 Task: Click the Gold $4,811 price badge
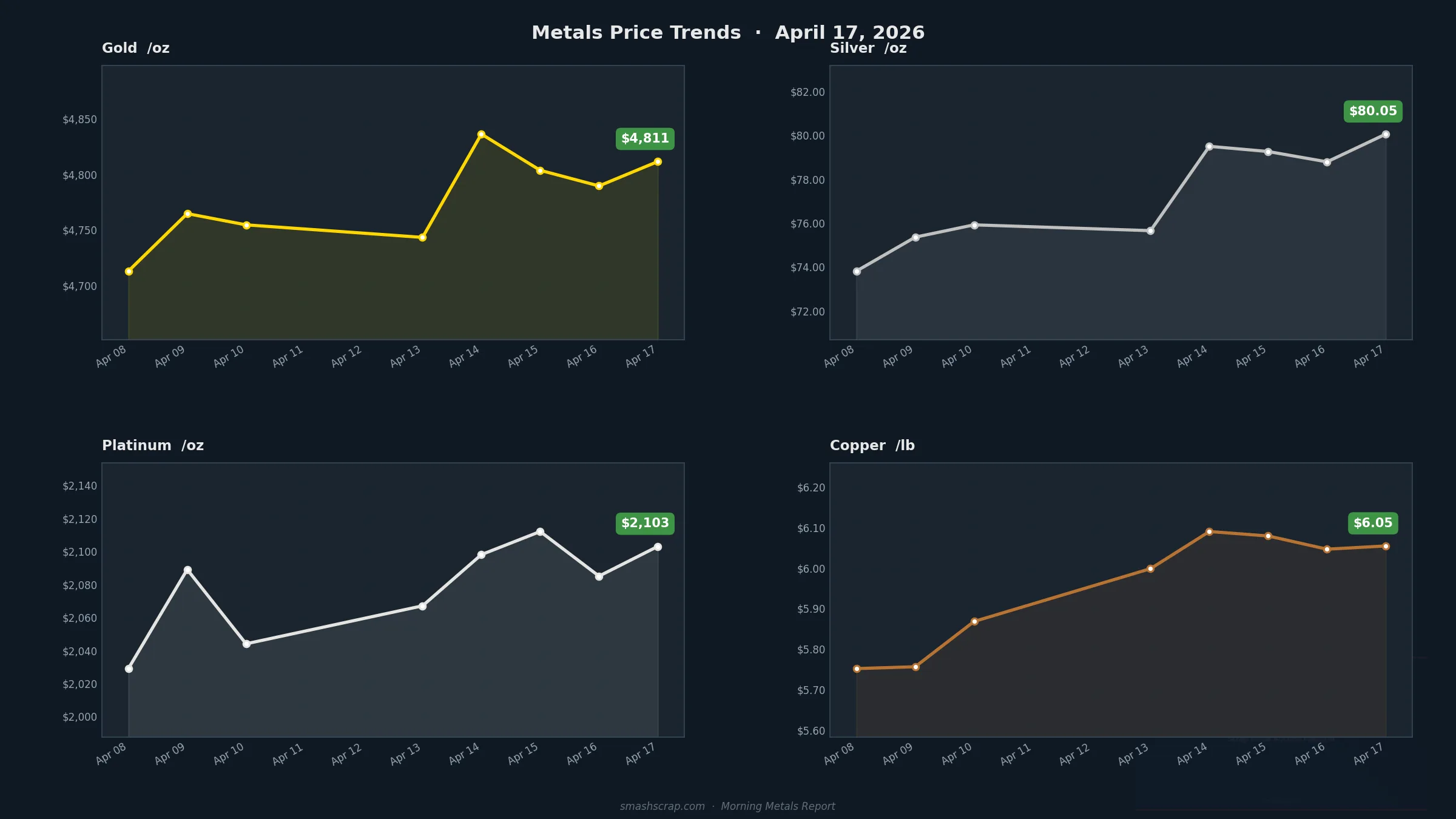click(x=645, y=139)
